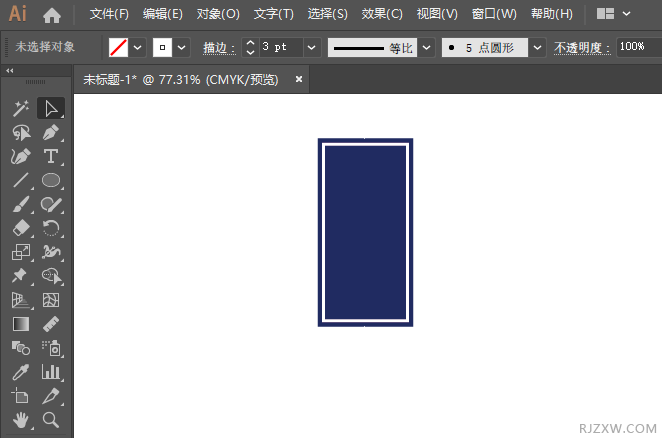The image size is (662, 438).
Task: Select the Pen tool
Action: tap(51, 132)
